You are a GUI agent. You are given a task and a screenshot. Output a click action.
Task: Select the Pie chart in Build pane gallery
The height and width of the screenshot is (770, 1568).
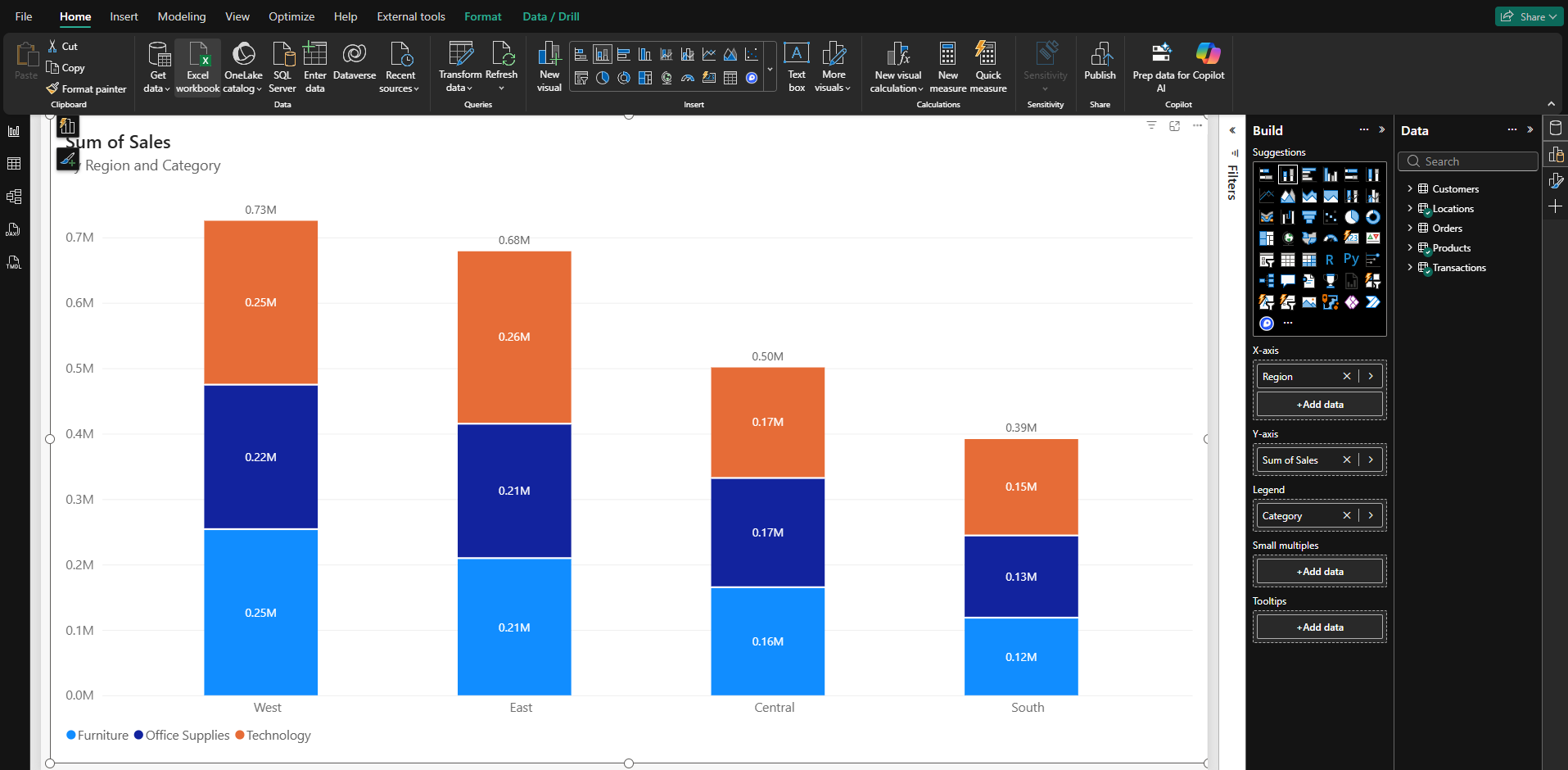[x=1351, y=217]
